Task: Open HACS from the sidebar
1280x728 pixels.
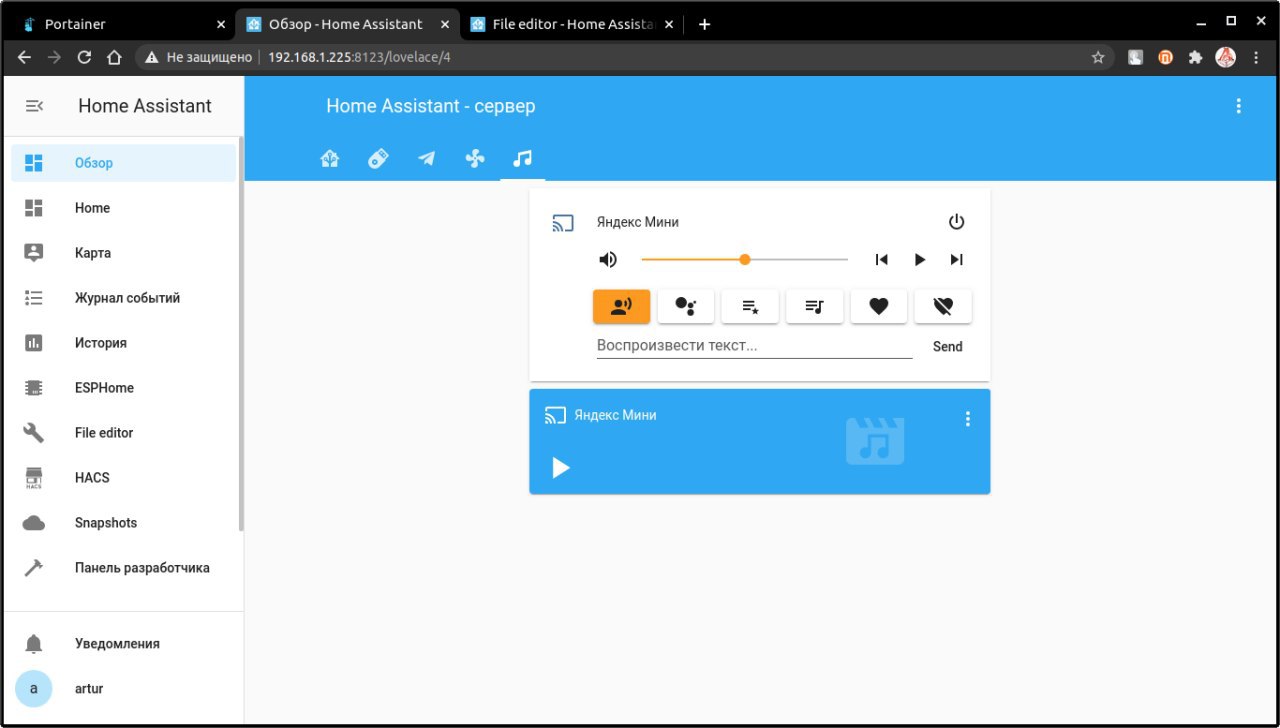Action: 124,478
